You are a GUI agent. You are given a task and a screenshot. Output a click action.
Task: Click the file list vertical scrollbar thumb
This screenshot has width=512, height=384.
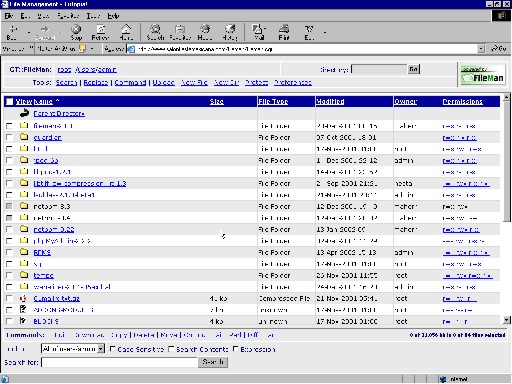507,162
